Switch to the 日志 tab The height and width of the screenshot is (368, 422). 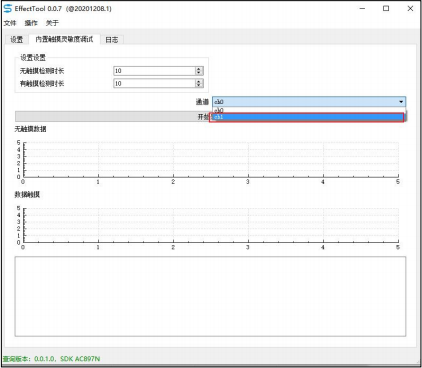[112, 40]
